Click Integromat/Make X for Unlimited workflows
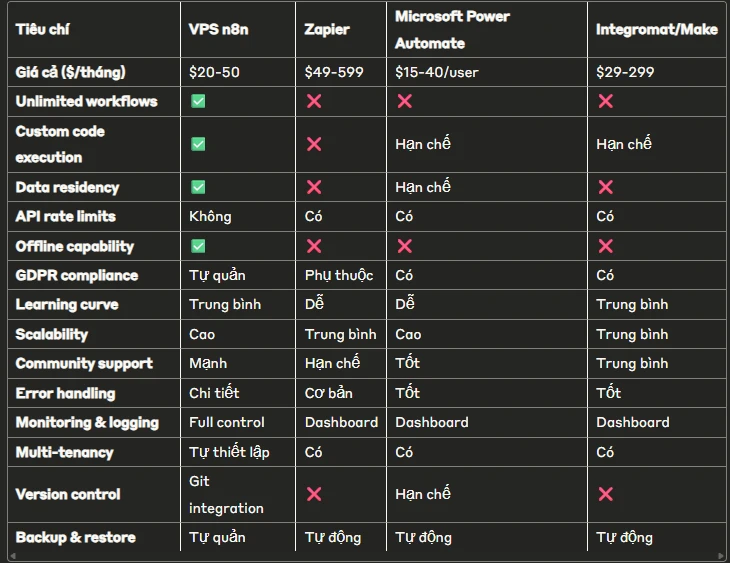The image size is (730, 563). coord(605,101)
